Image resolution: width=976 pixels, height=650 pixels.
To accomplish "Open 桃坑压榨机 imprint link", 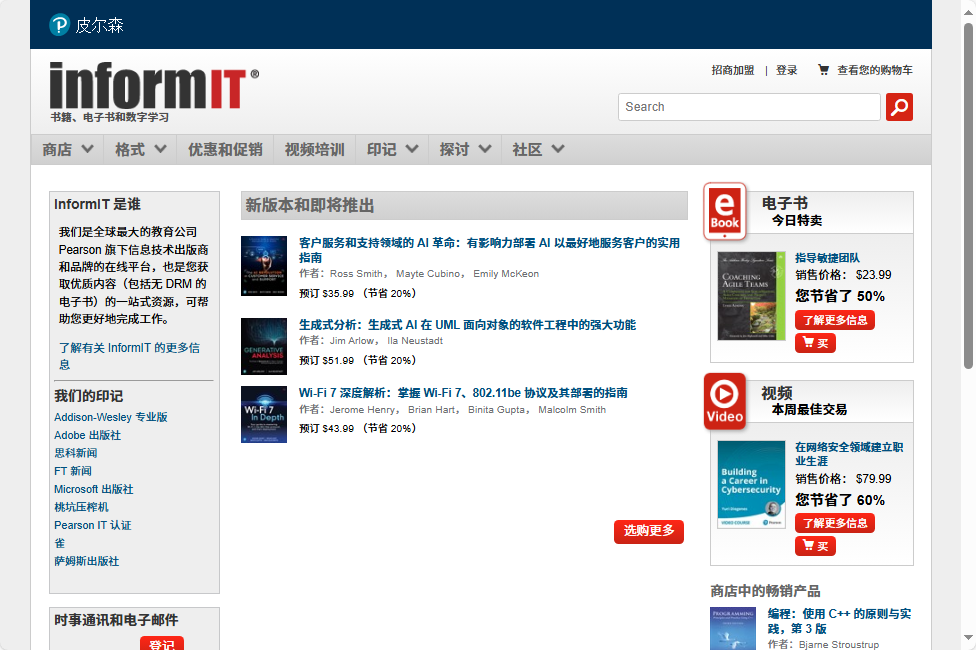I will click(x=81, y=507).
